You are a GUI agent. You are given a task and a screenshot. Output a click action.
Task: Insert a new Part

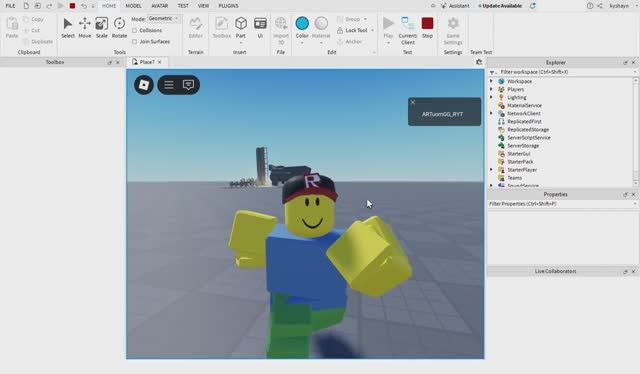(241, 24)
